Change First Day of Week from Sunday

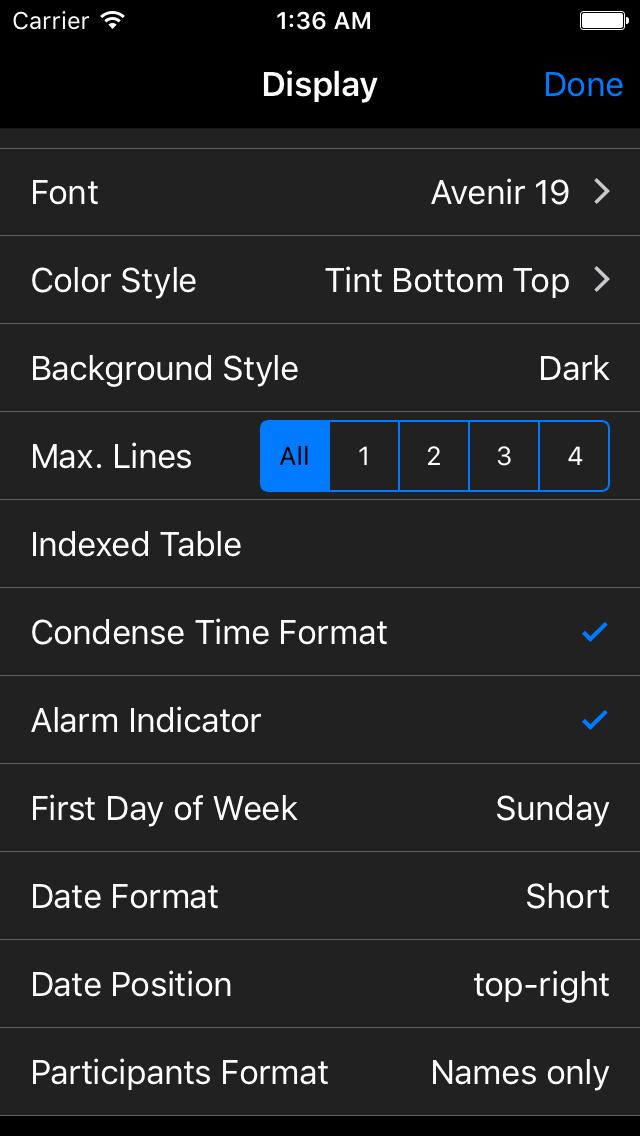pyautogui.click(x=552, y=808)
